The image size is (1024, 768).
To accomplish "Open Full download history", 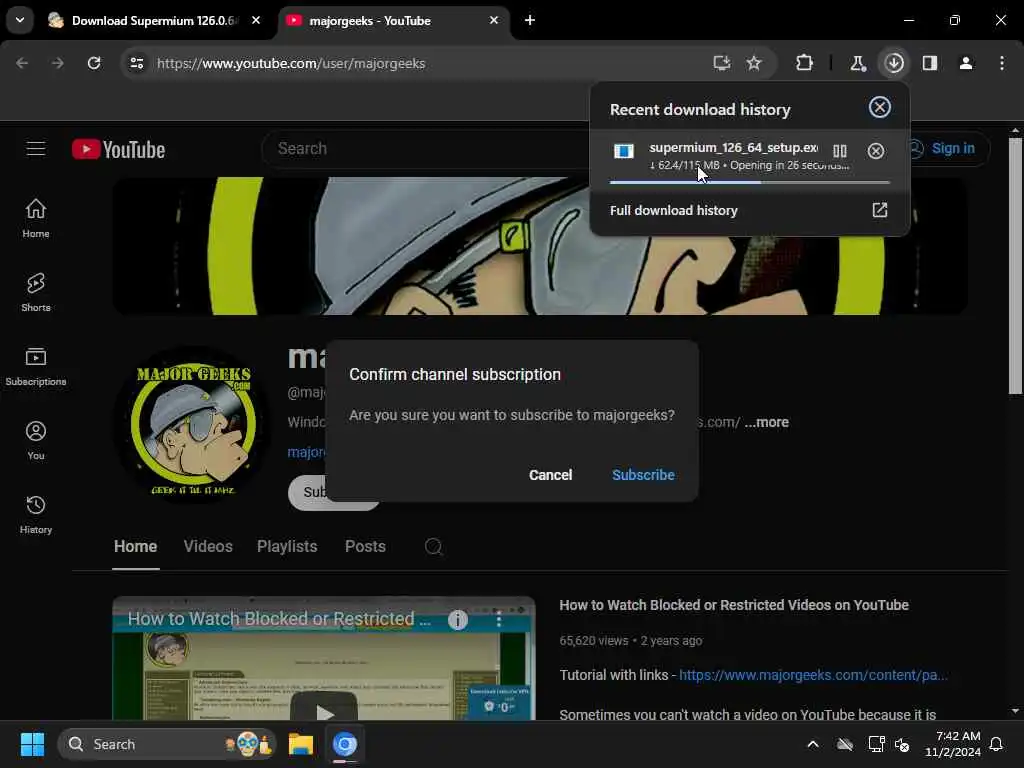I will (749, 210).
